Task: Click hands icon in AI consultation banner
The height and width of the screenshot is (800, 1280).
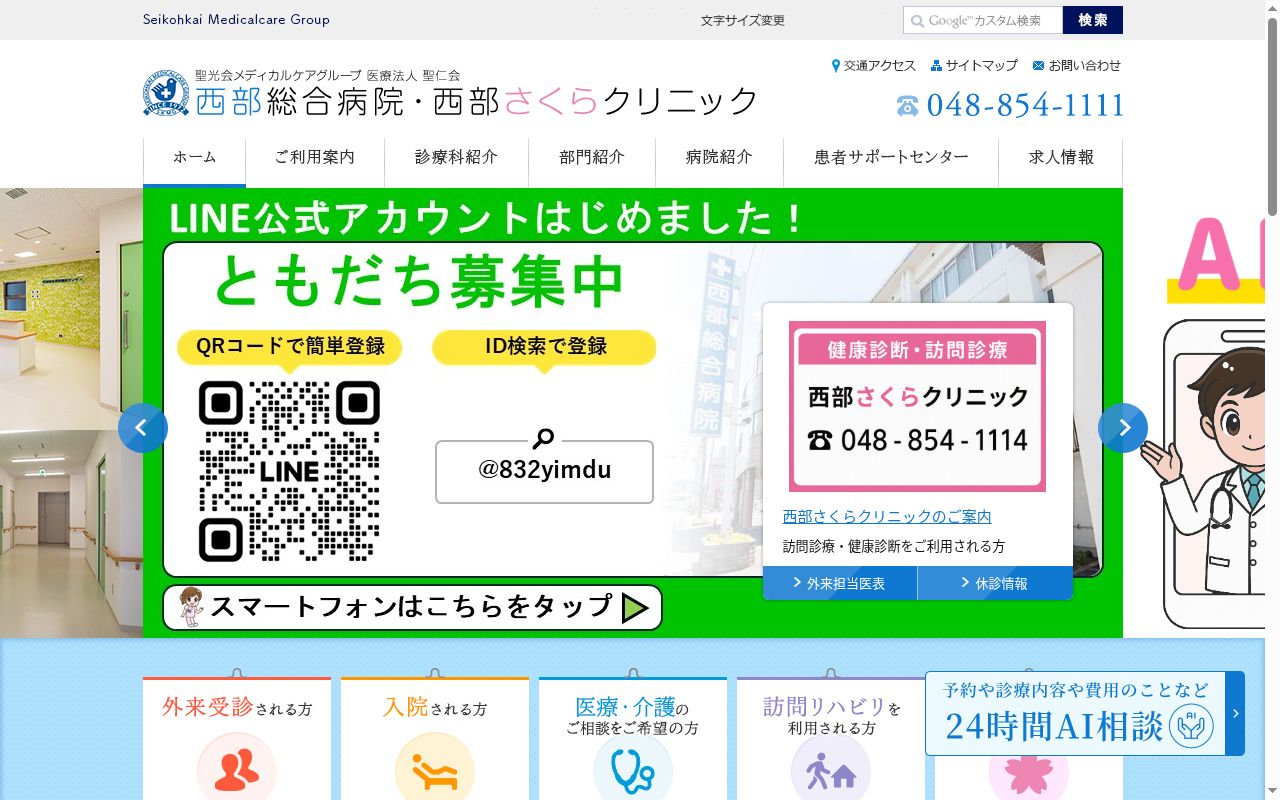Action: [x=1191, y=726]
